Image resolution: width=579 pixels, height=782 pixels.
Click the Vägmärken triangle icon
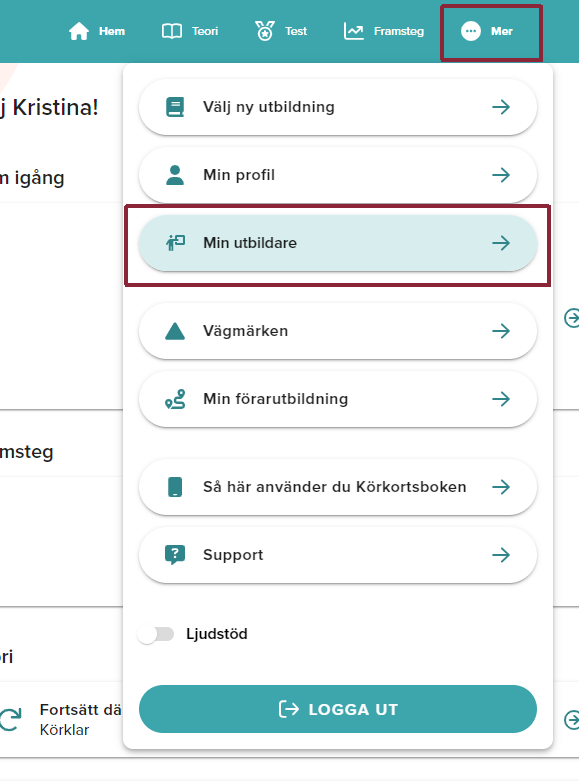tap(175, 331)
